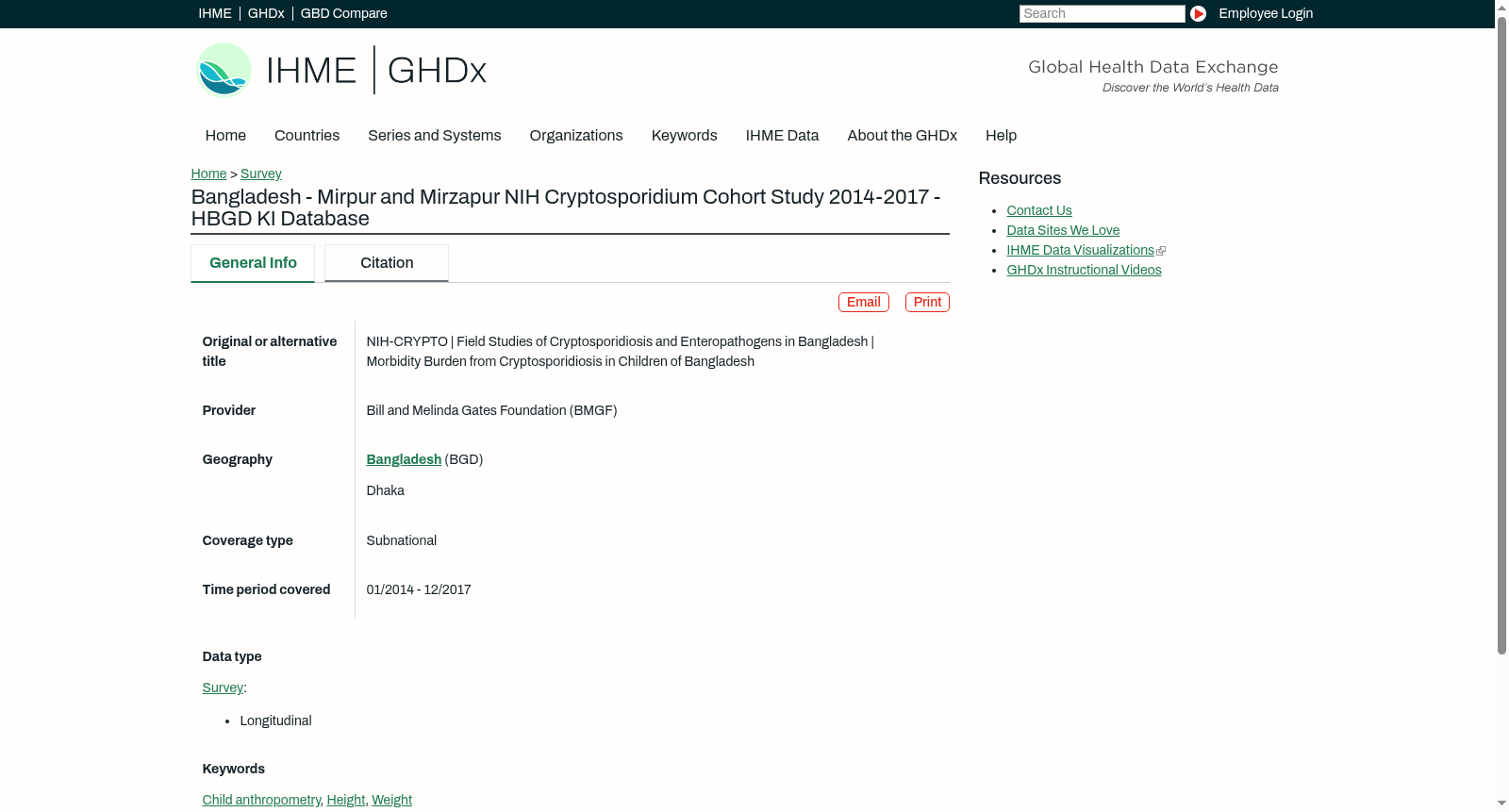Open Data Sites We Love link
The width and height of the screenshot is (1509, 812).
1063,230
